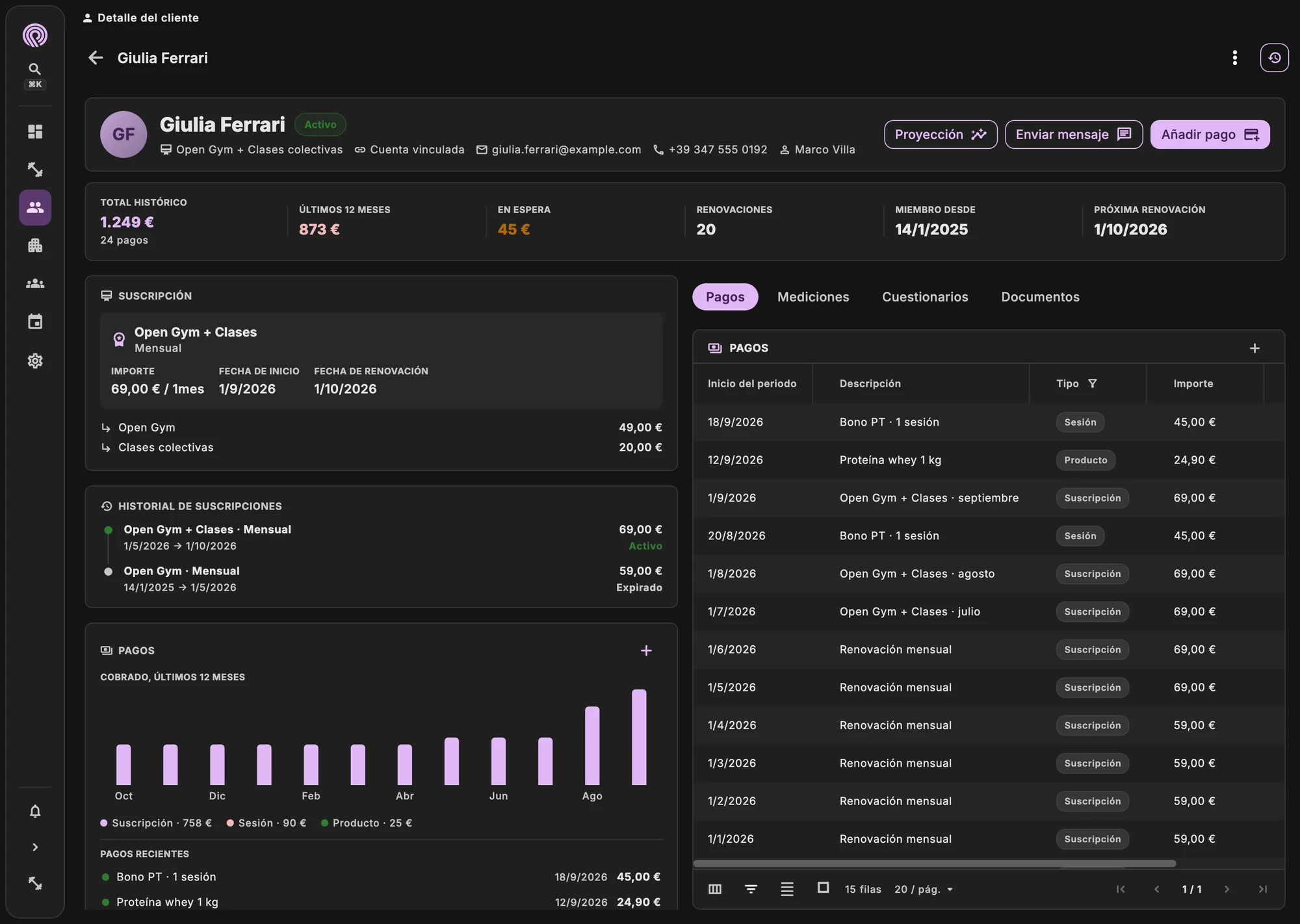Open the search icon in sidebar

[x=35, y=69]
